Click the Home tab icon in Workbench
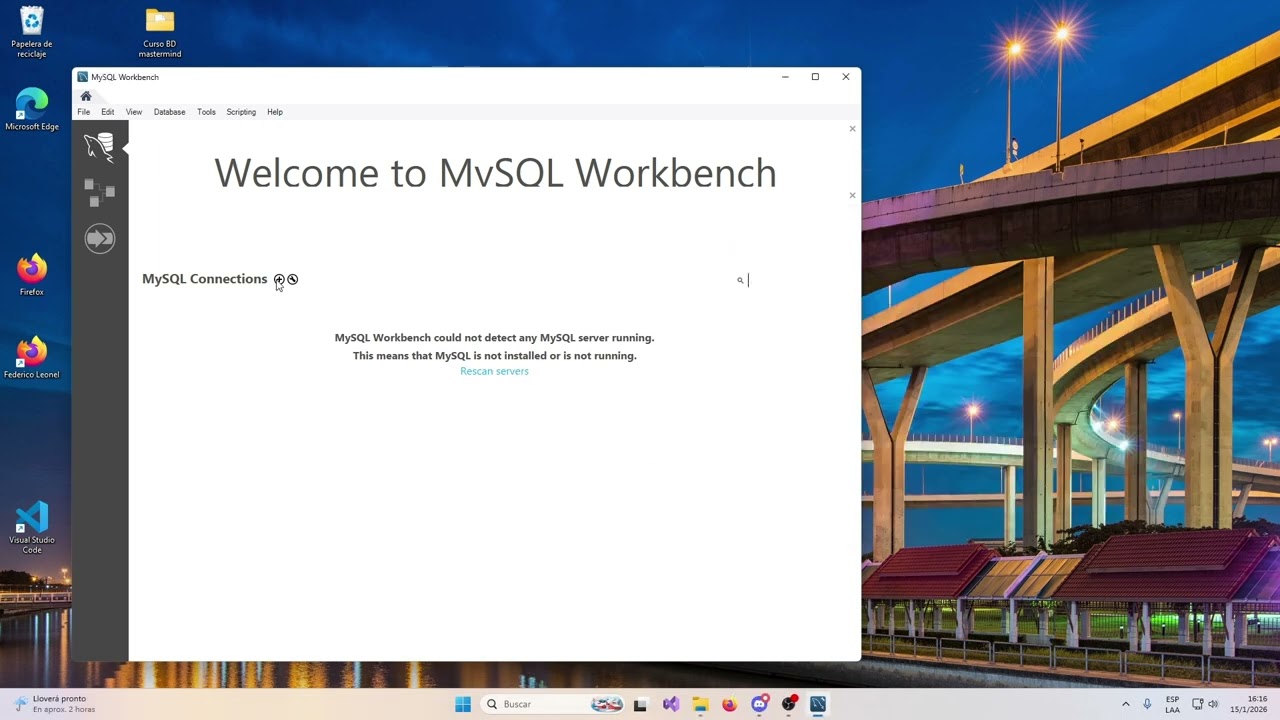The width and height of the screenshot is (1280, 720). (x=86, y=96)
